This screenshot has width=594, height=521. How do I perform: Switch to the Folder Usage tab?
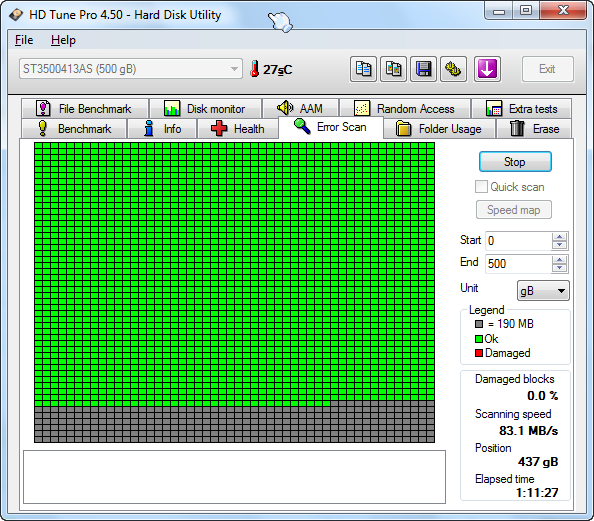(439, 128)
